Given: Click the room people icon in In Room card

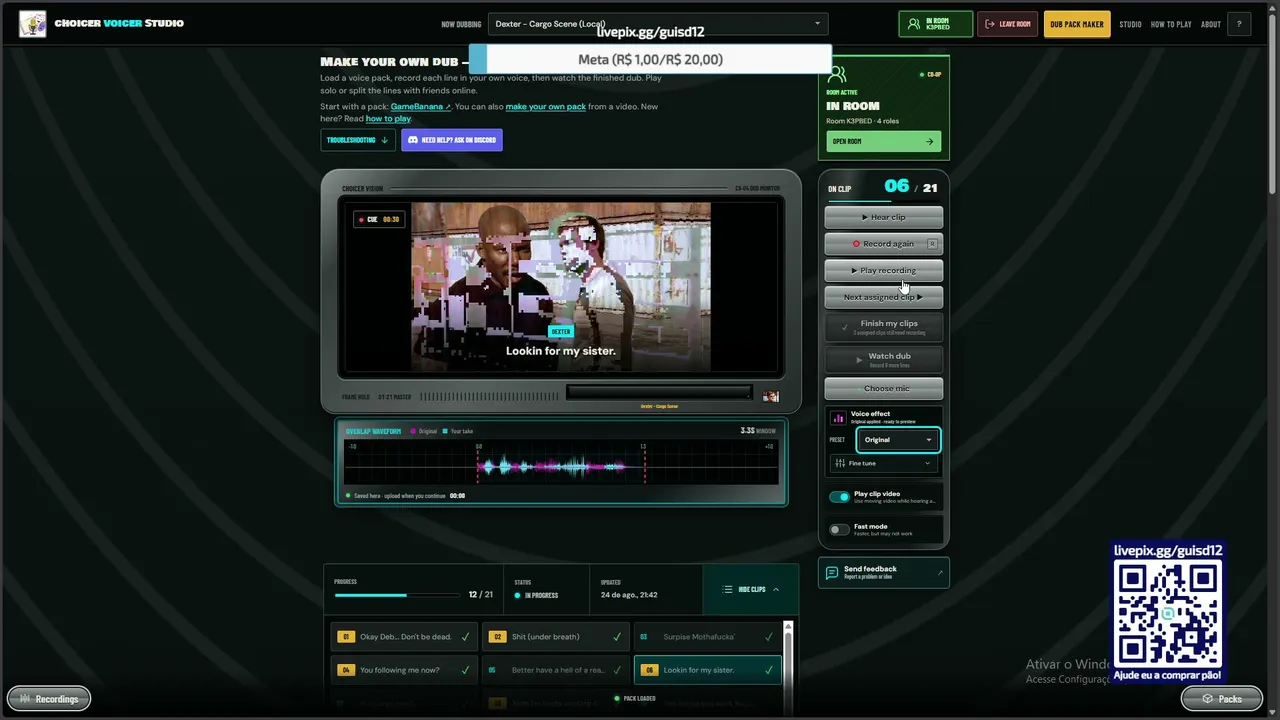Looking at the screenshot, I should click(837, 74).
